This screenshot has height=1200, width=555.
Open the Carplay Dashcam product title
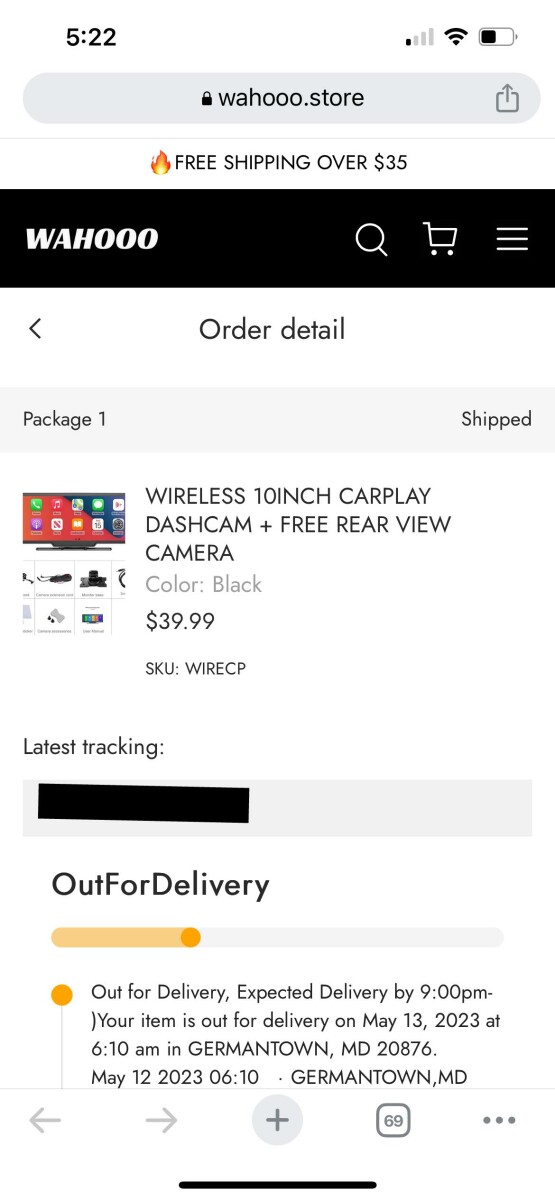click(298, 524)
